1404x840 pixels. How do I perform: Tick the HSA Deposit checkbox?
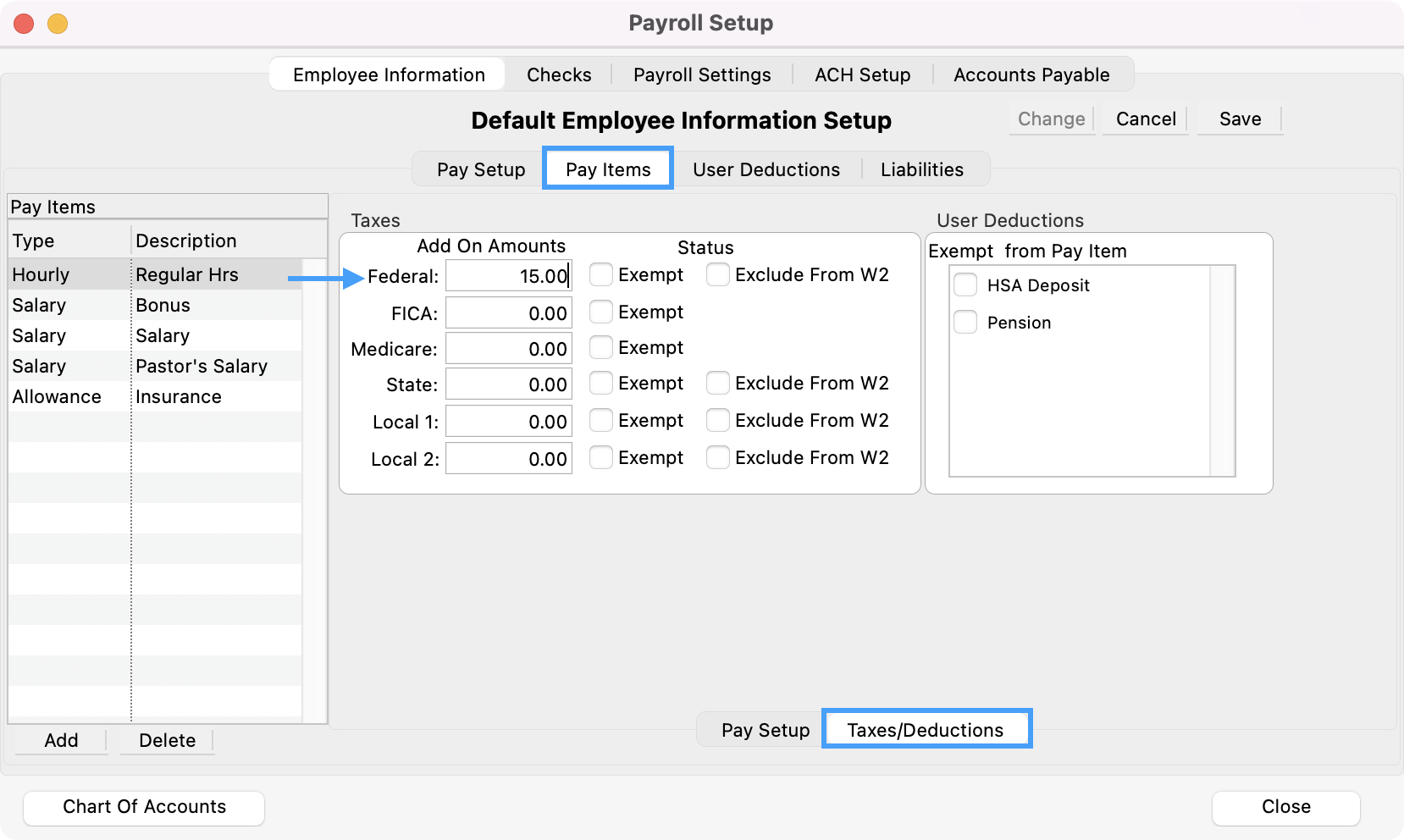tap(965, 285)
